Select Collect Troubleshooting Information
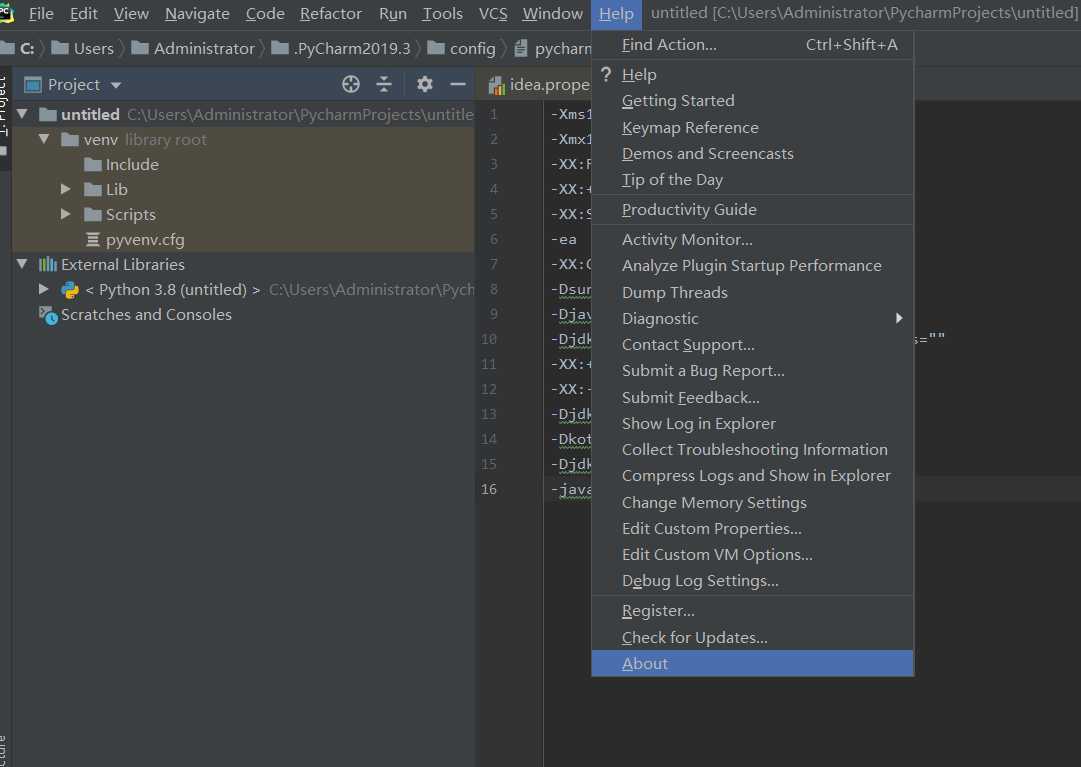The image size is (1081, 767). (x=753, y=450)
